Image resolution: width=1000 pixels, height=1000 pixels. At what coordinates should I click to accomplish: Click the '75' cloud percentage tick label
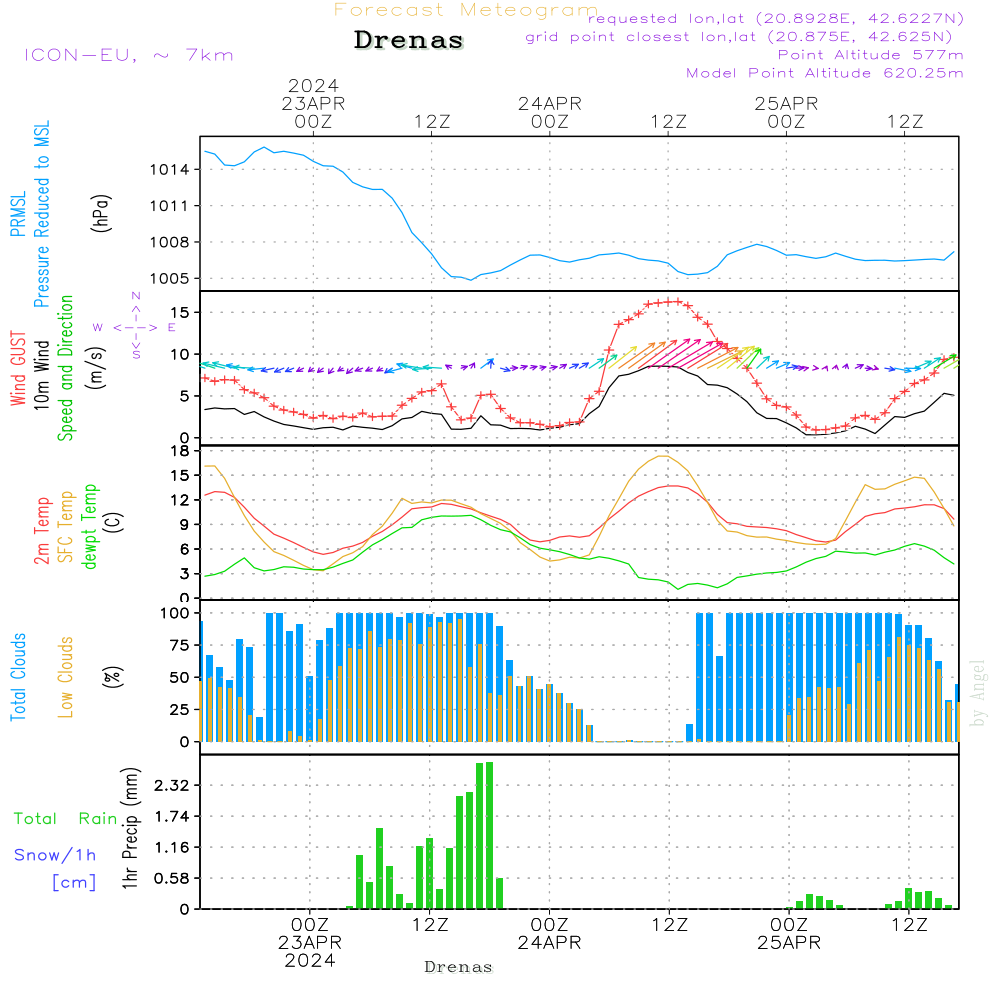(x=180, y=645)
